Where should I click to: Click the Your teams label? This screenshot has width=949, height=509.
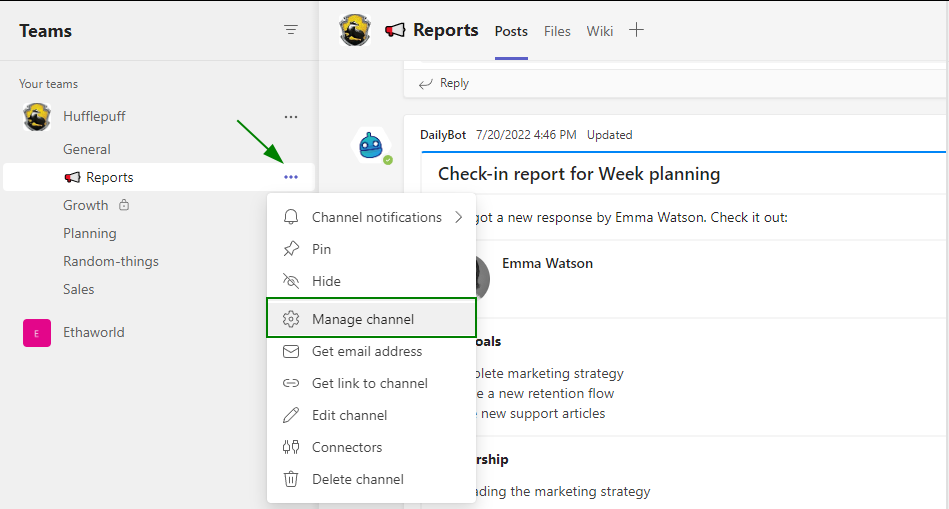(x=48, y=84)
